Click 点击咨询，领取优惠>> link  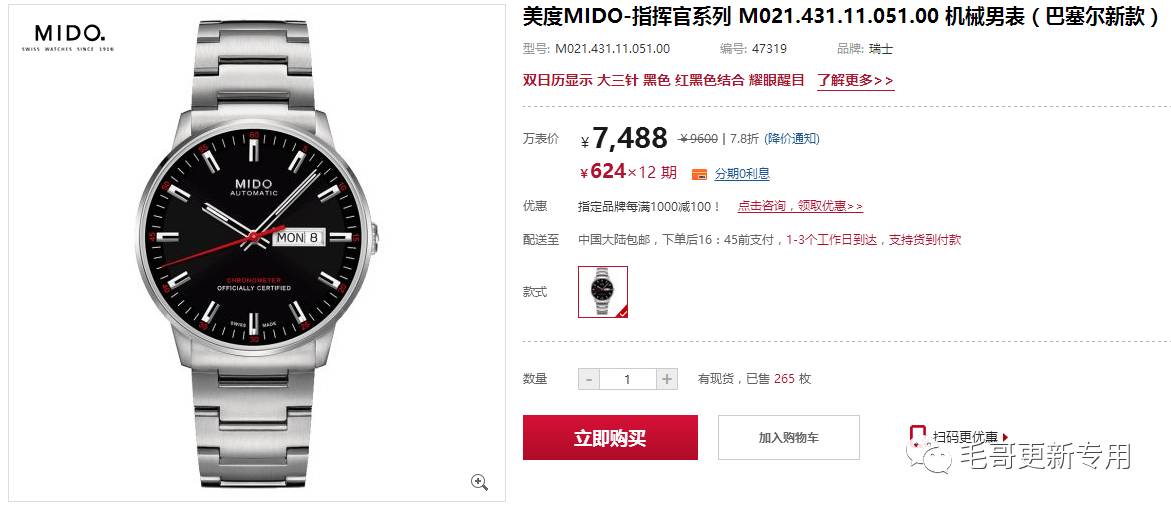(x=801, y=206)
